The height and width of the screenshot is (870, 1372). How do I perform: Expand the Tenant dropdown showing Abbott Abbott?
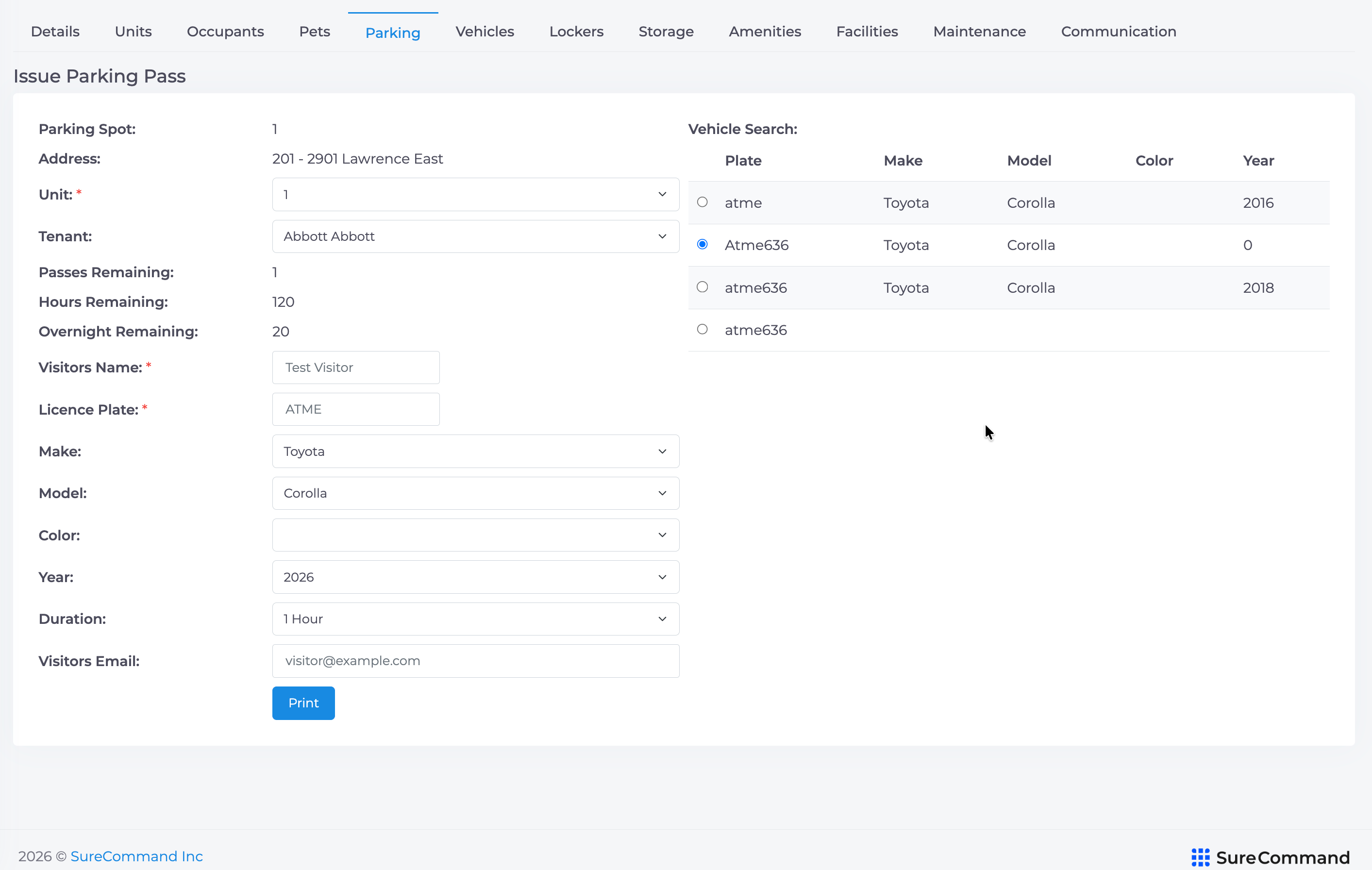[475, 236]
